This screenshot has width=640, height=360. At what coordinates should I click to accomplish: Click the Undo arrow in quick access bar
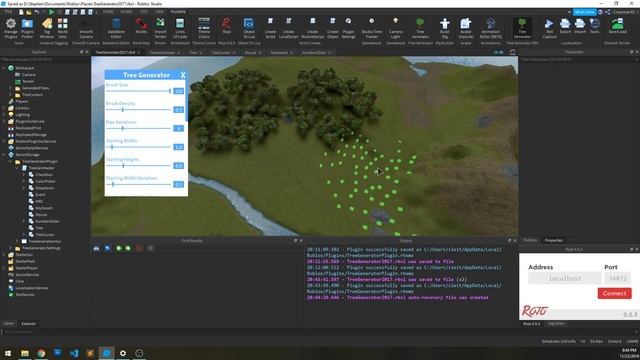click(x=37, y=12)
